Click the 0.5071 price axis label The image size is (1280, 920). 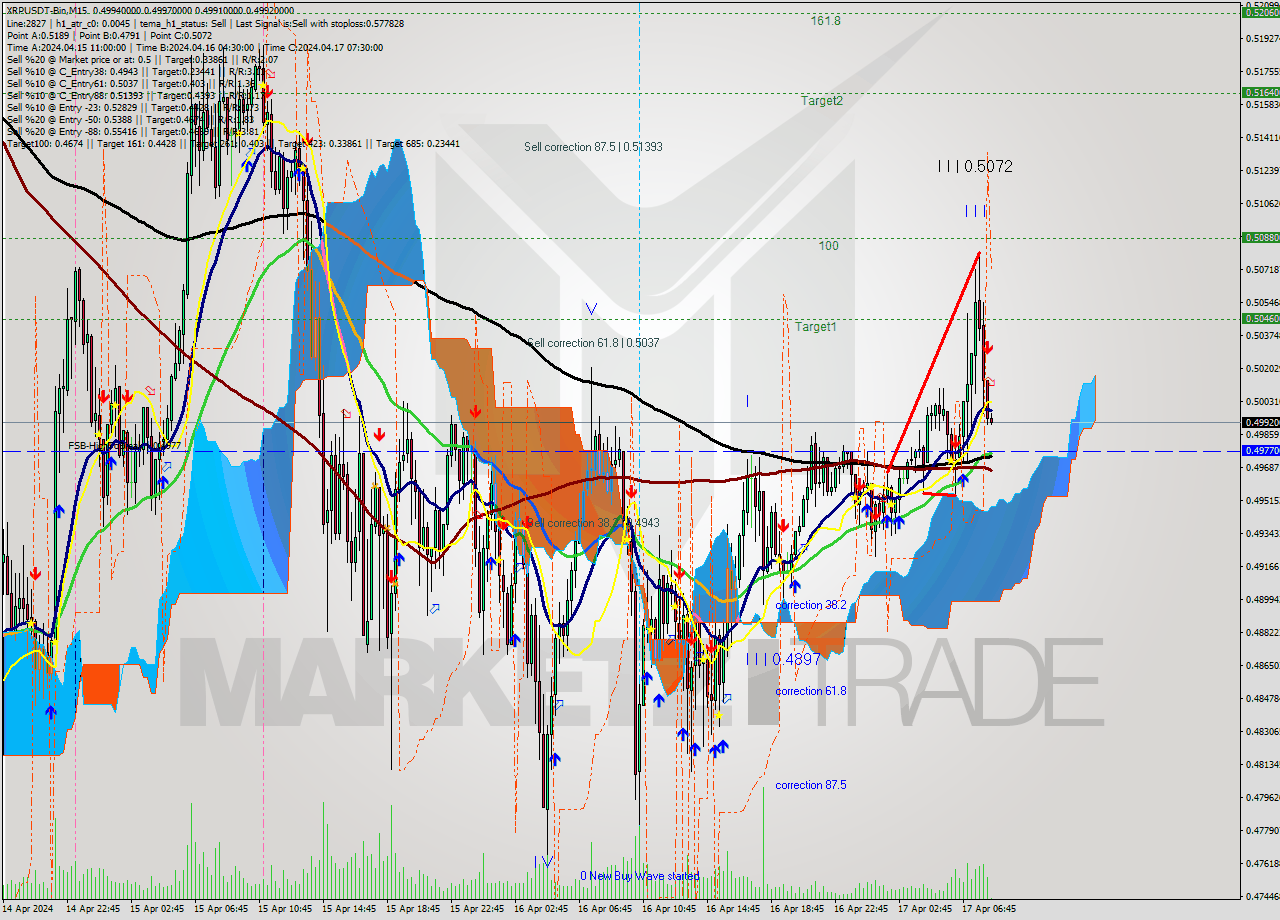pos(1262,270)
